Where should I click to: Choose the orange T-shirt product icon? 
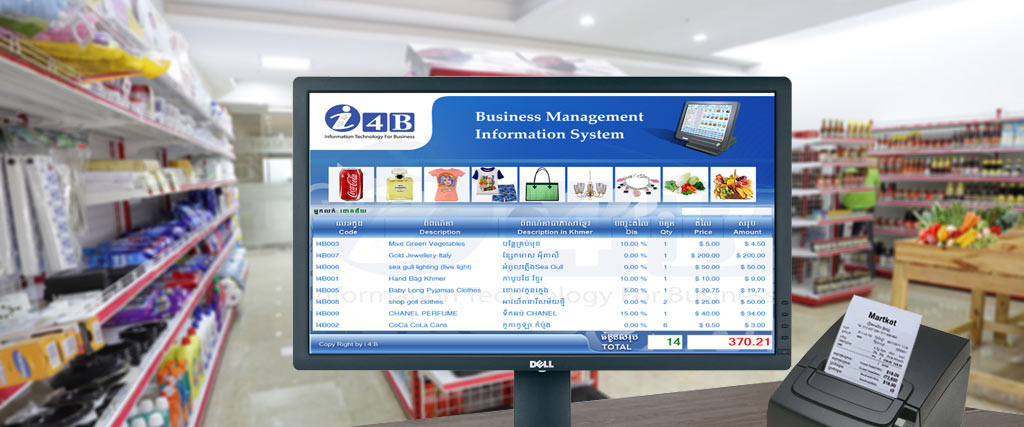446,185
